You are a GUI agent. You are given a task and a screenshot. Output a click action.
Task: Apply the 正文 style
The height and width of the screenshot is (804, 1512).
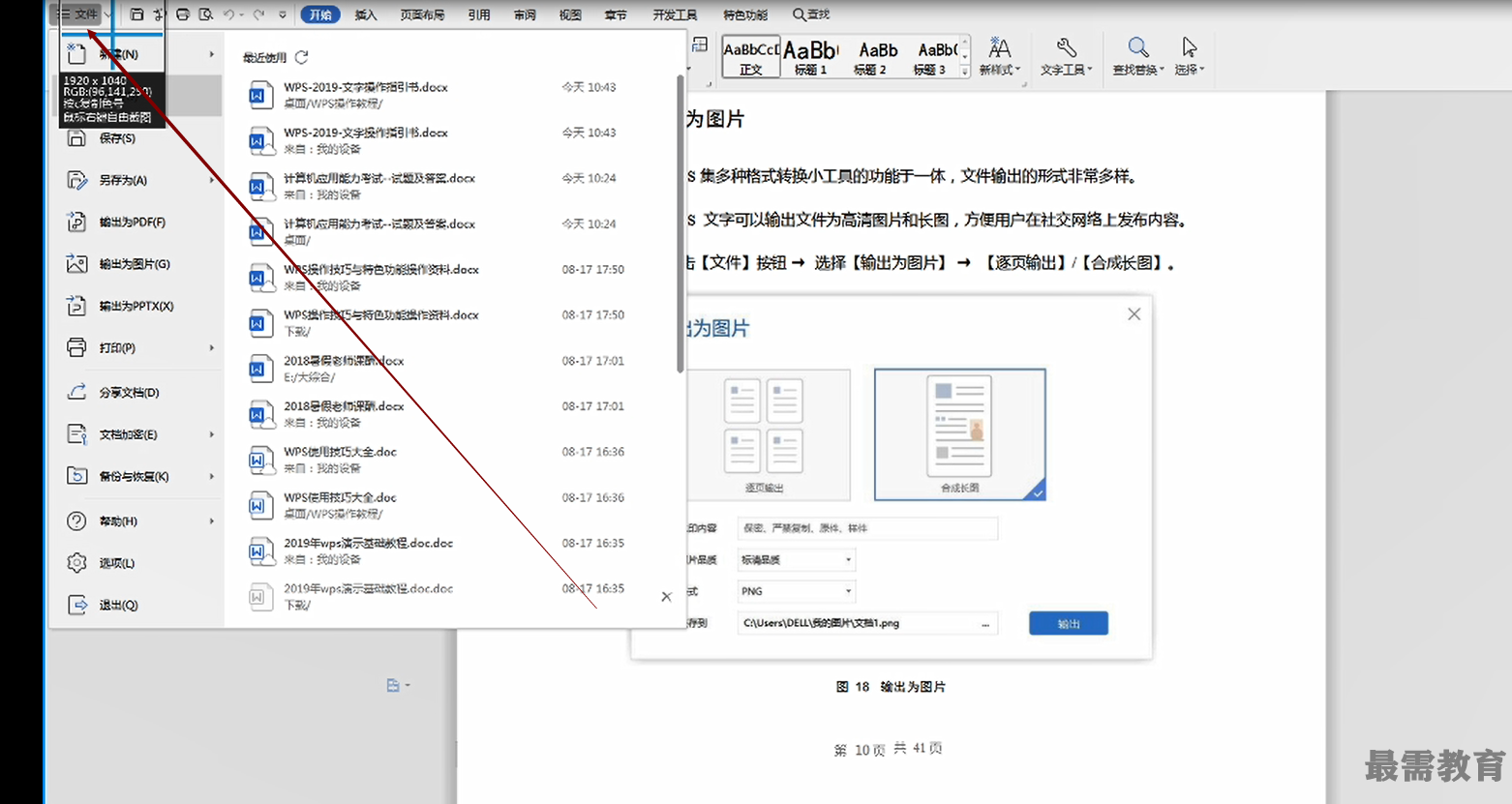[751, 56]
